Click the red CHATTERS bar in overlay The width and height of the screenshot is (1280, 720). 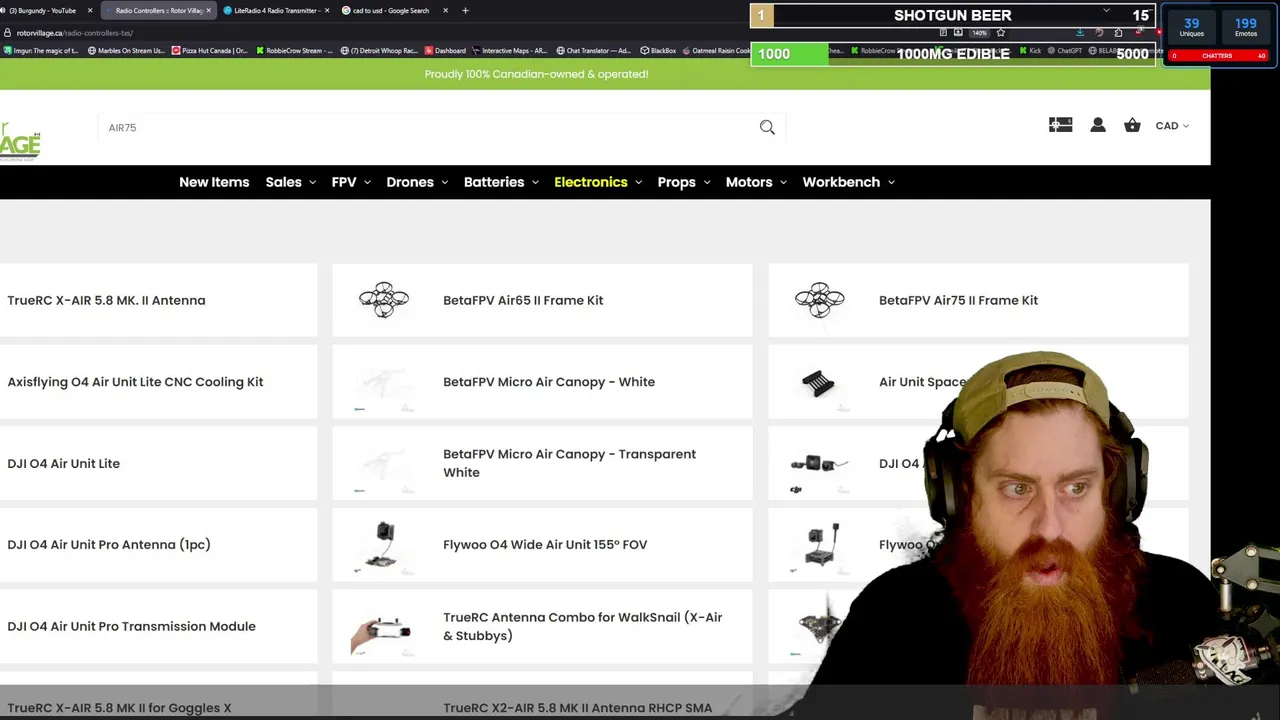point(1218,56)
